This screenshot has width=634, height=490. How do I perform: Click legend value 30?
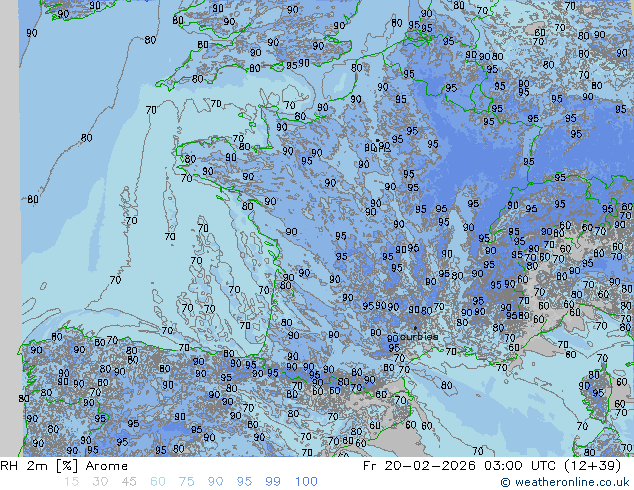click(100, 482)
